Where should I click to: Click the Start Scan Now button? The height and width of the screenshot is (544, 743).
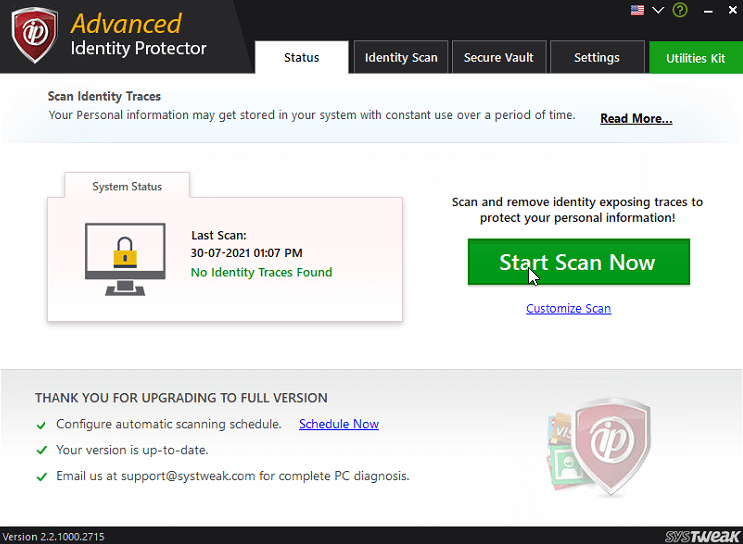click(579, 262)
